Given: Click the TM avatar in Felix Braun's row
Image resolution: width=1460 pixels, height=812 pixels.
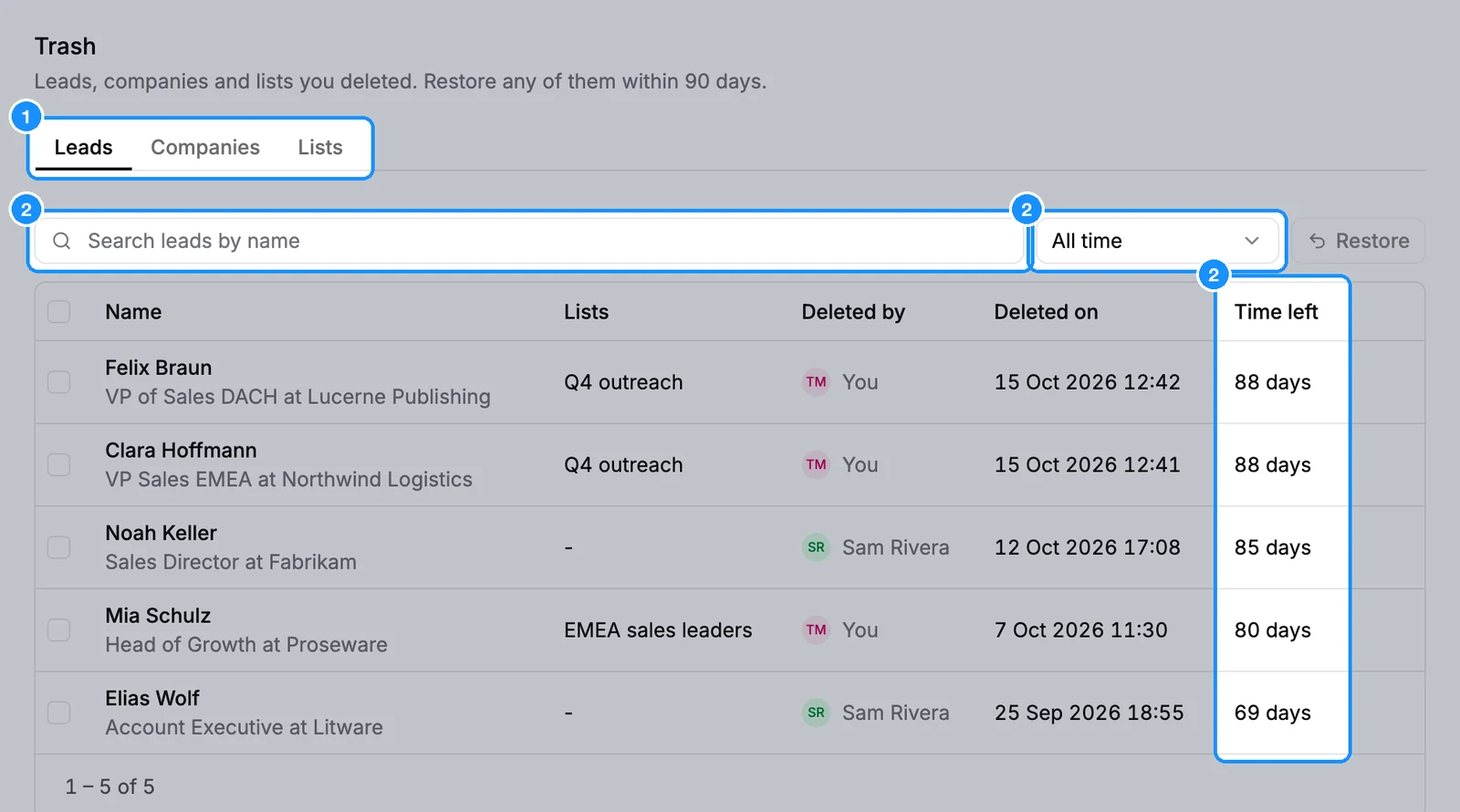Looking at the screenshot, I should pos(816,382).
